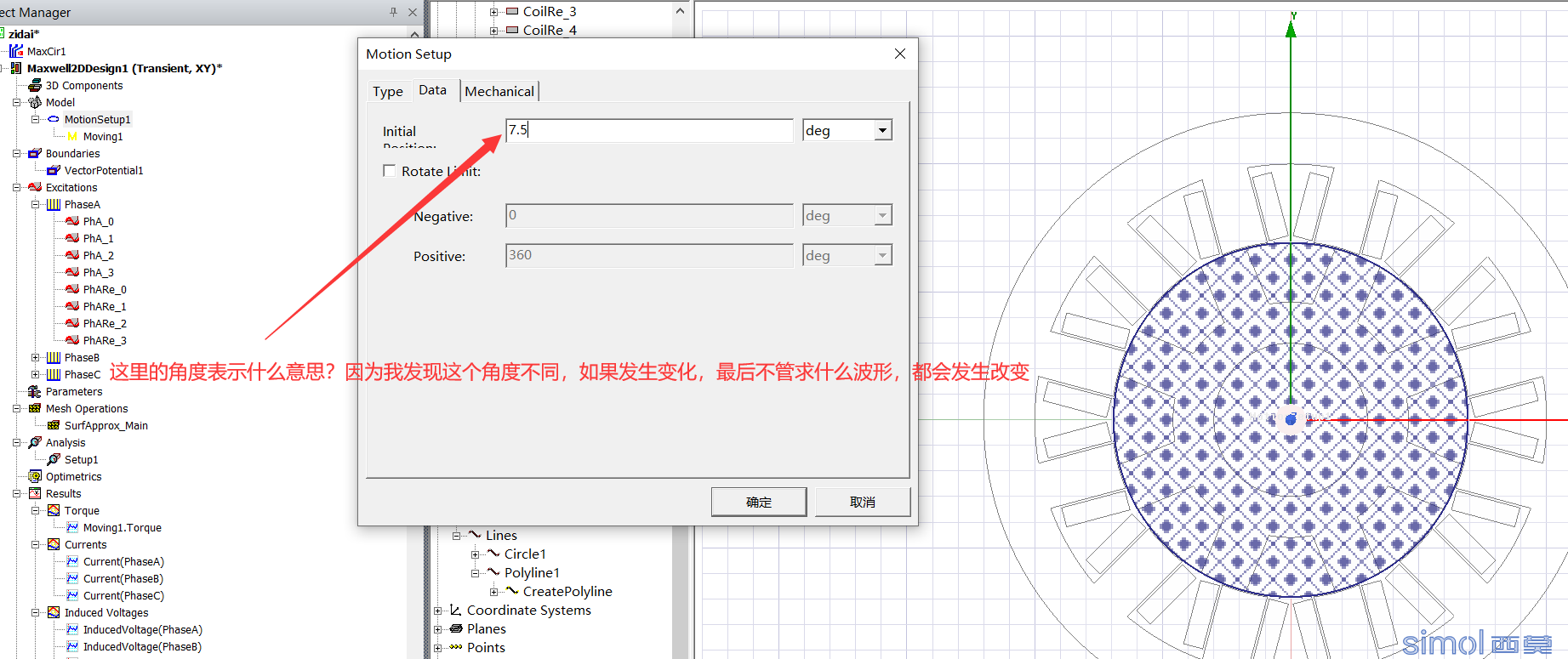1568x659 pixels.
Task: Click the Negative limit input field
Action: click(649, 215)
